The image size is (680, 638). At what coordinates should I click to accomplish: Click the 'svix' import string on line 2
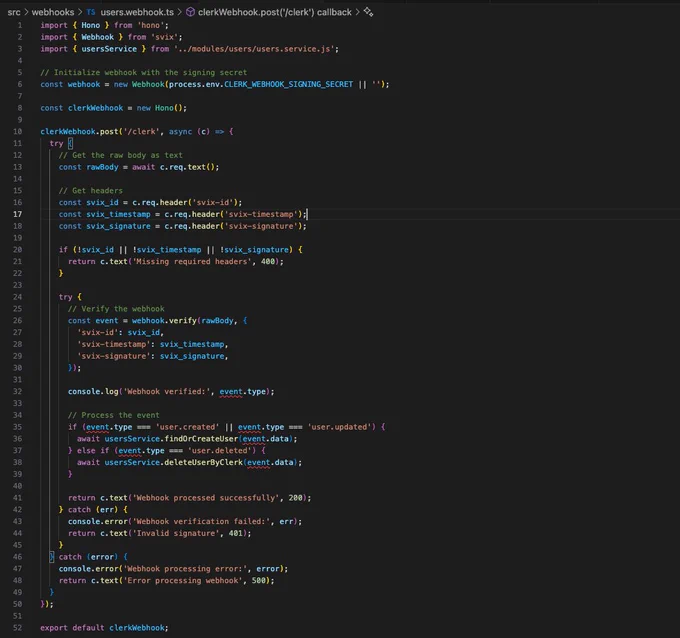[165, 37]
